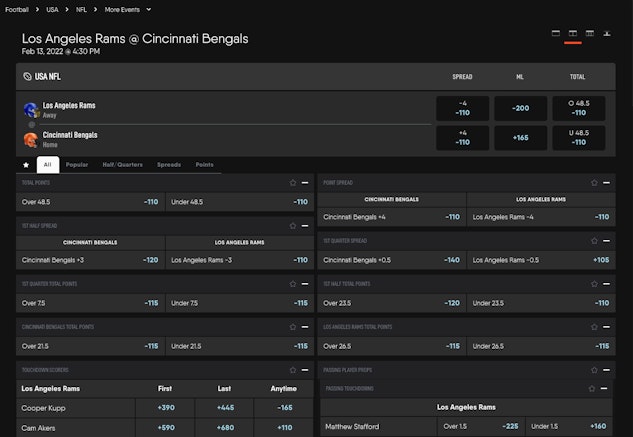633x437 pixels.
Task: Collapse the 1st Half Spread section
Action: [x=305, y=226]
